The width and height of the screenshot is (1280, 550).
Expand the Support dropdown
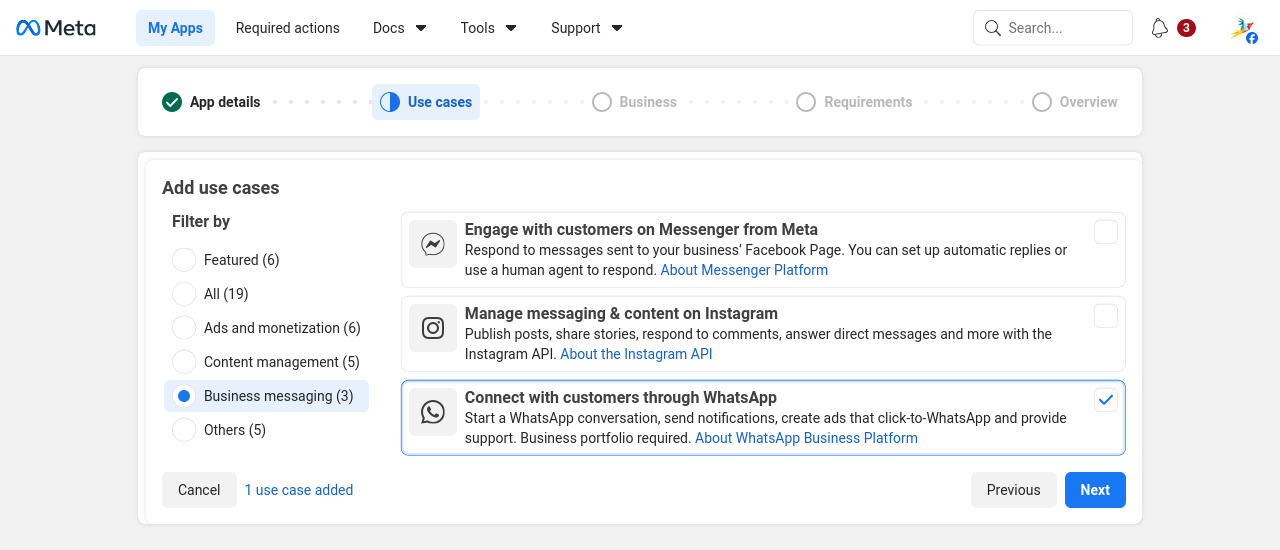coord(587,28)
